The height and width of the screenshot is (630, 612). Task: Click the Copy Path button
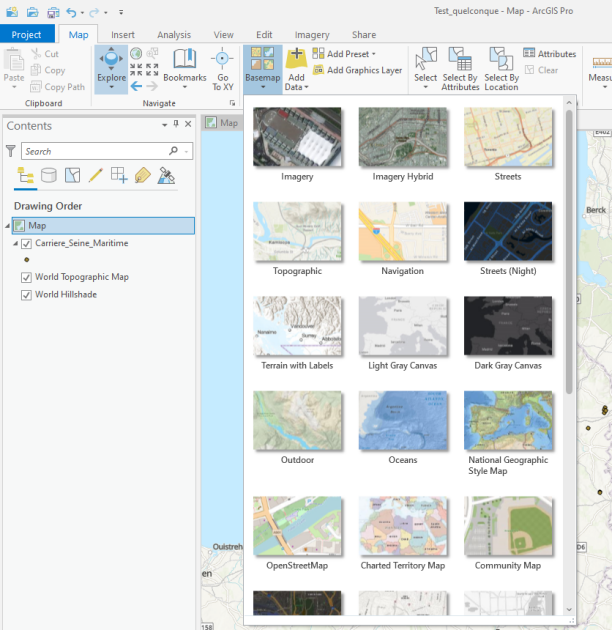point(58,87)
